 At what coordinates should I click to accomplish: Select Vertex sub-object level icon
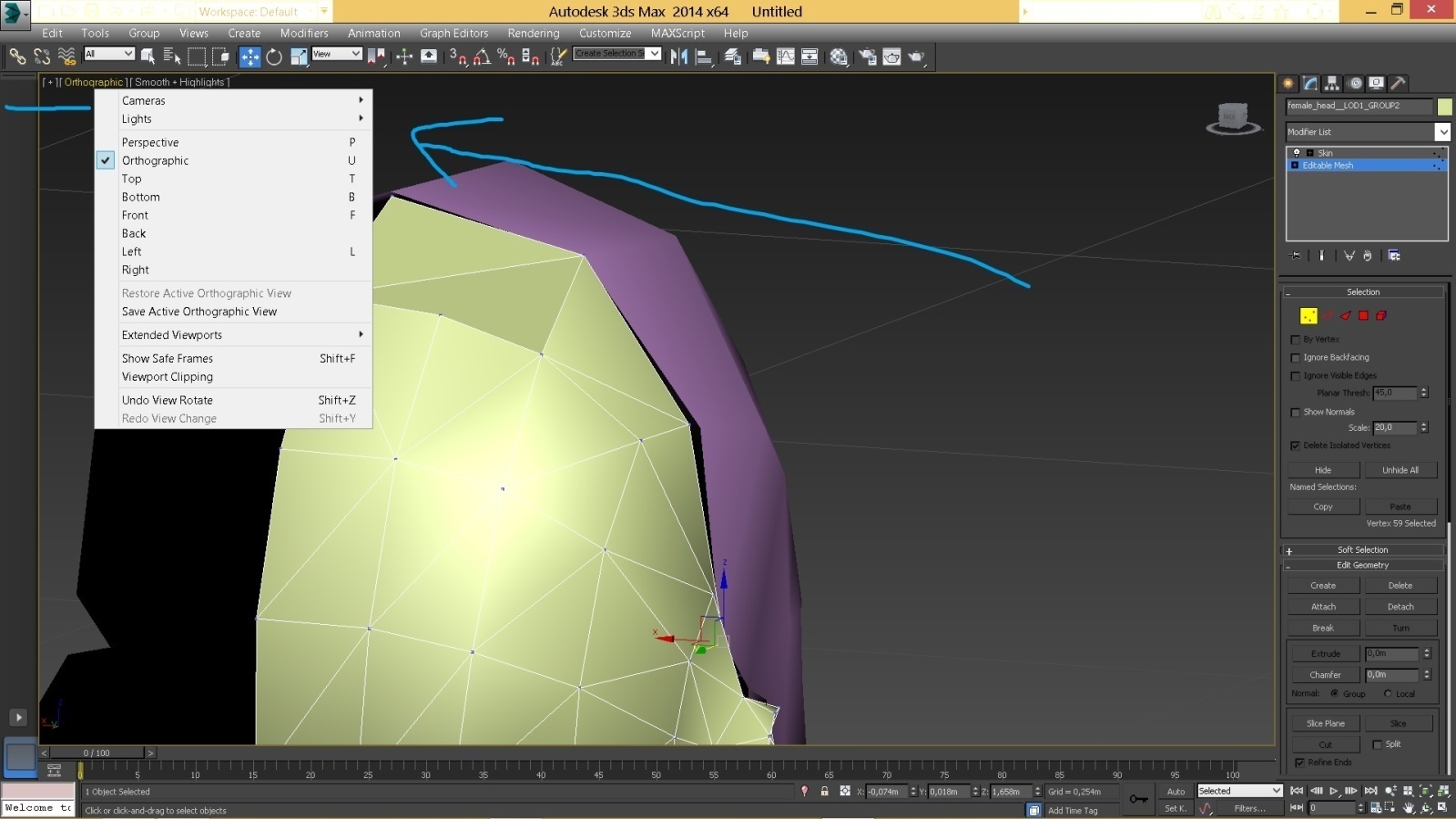pos(1308,315)
